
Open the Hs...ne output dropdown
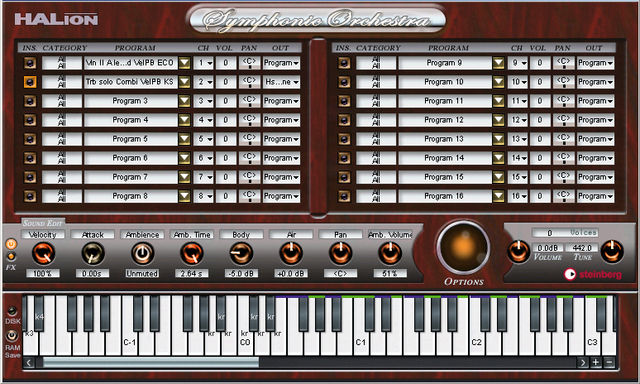[x=281, y=82]
